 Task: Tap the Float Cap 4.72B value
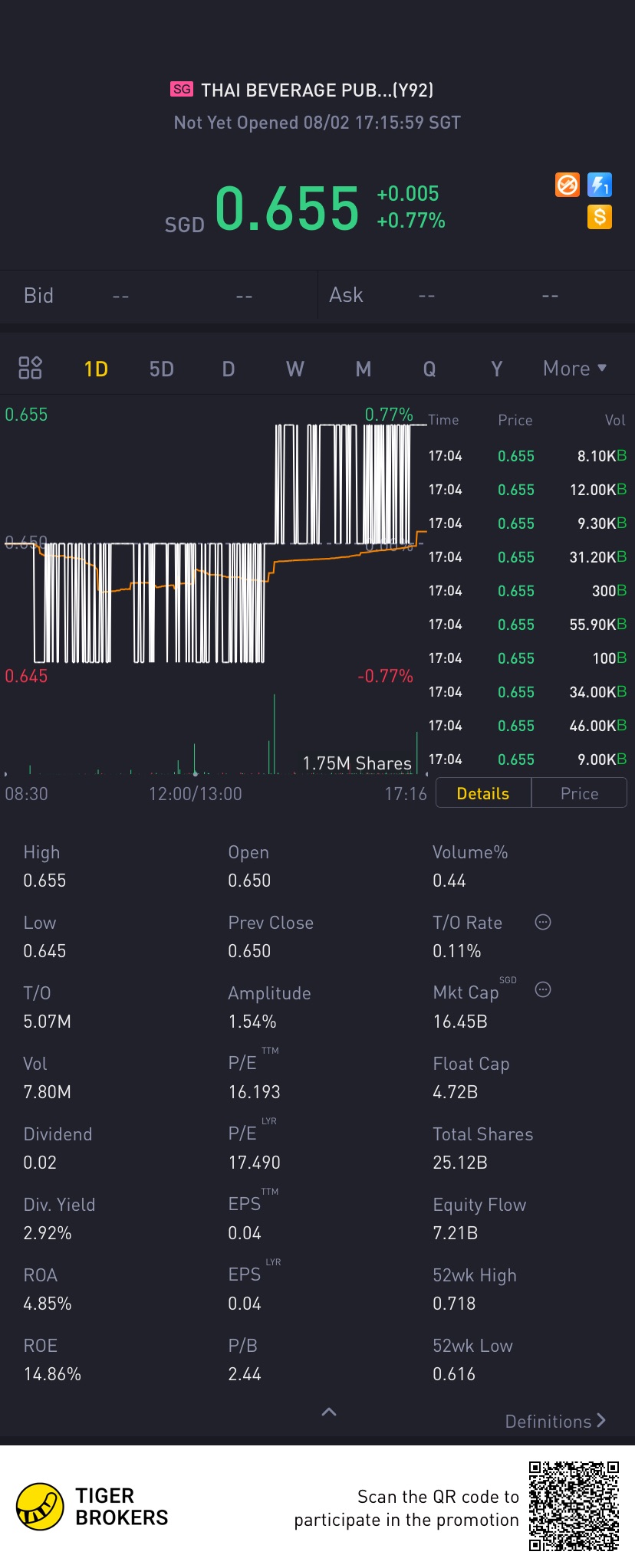(x=456, y=1092)
